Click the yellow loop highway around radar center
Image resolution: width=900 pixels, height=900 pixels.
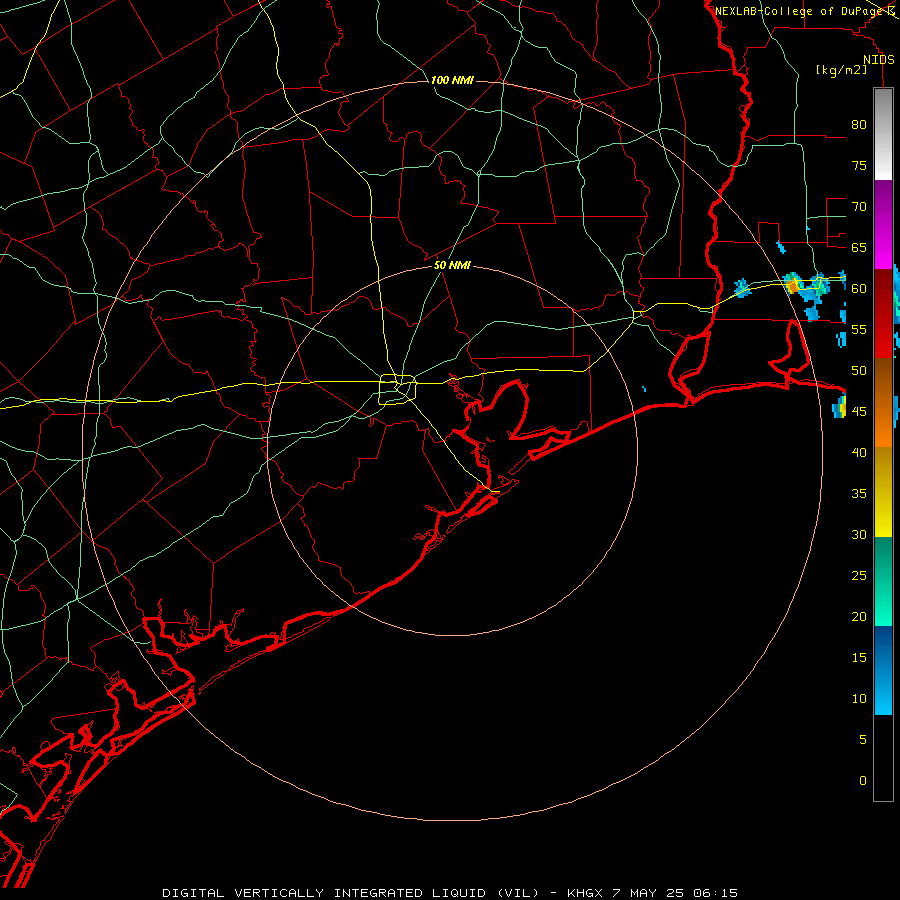tap(397, 389)
